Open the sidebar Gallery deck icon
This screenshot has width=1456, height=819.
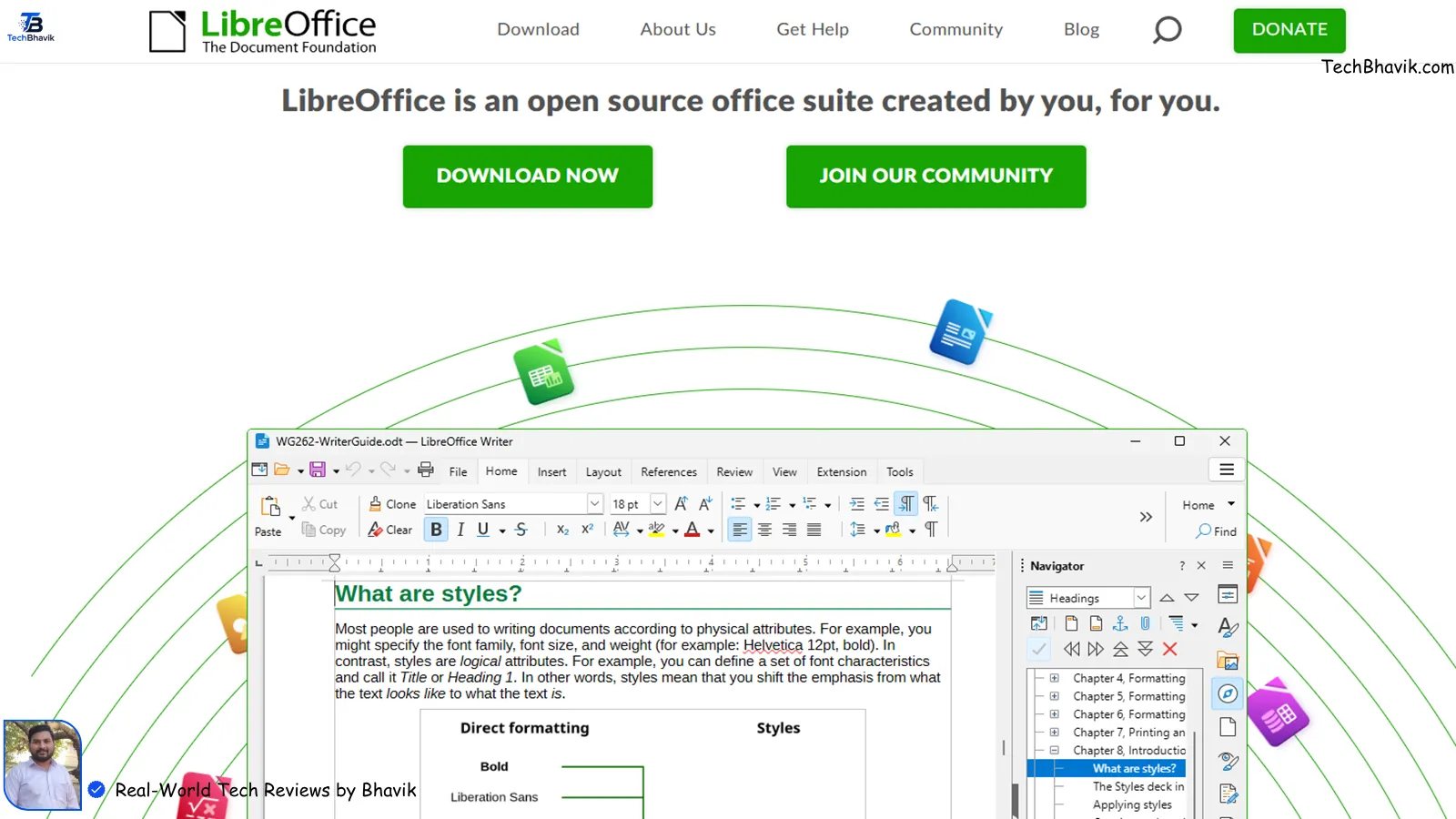1228,661
